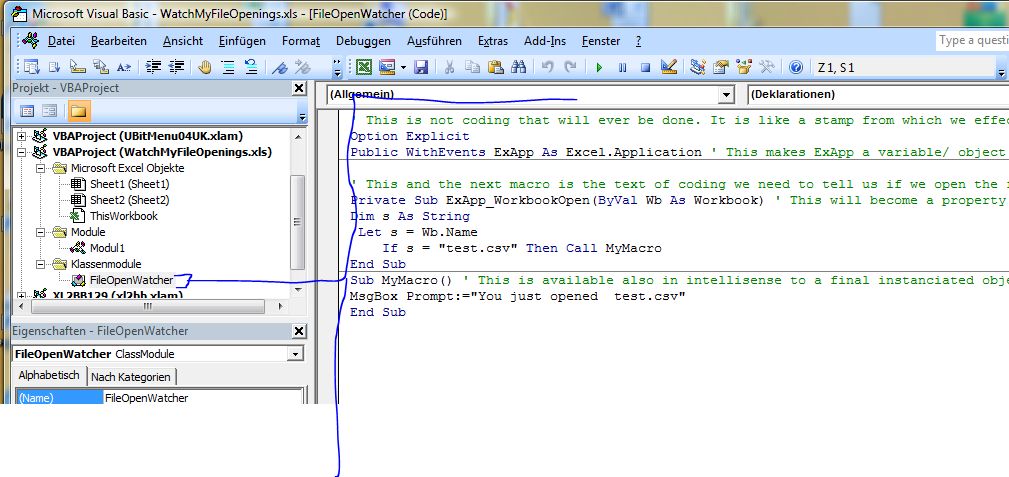
Task: Open Edit toolbar options chevron
Action: (x=337, y=67)
